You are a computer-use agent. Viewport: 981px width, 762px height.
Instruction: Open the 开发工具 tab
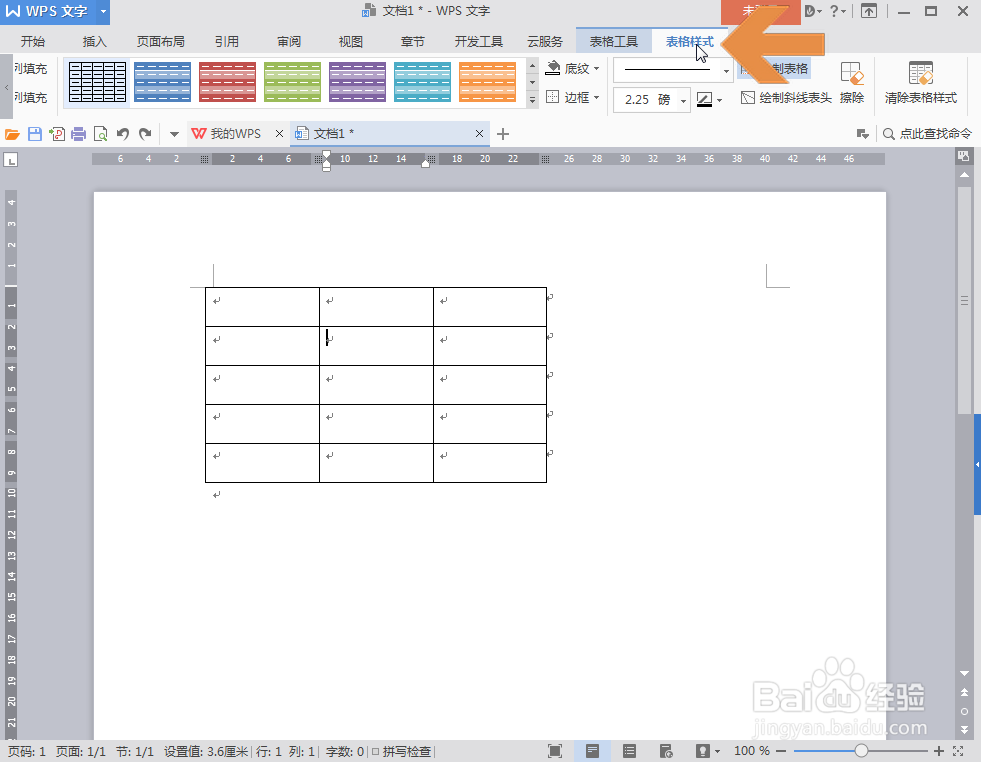(x=479, y=41)
